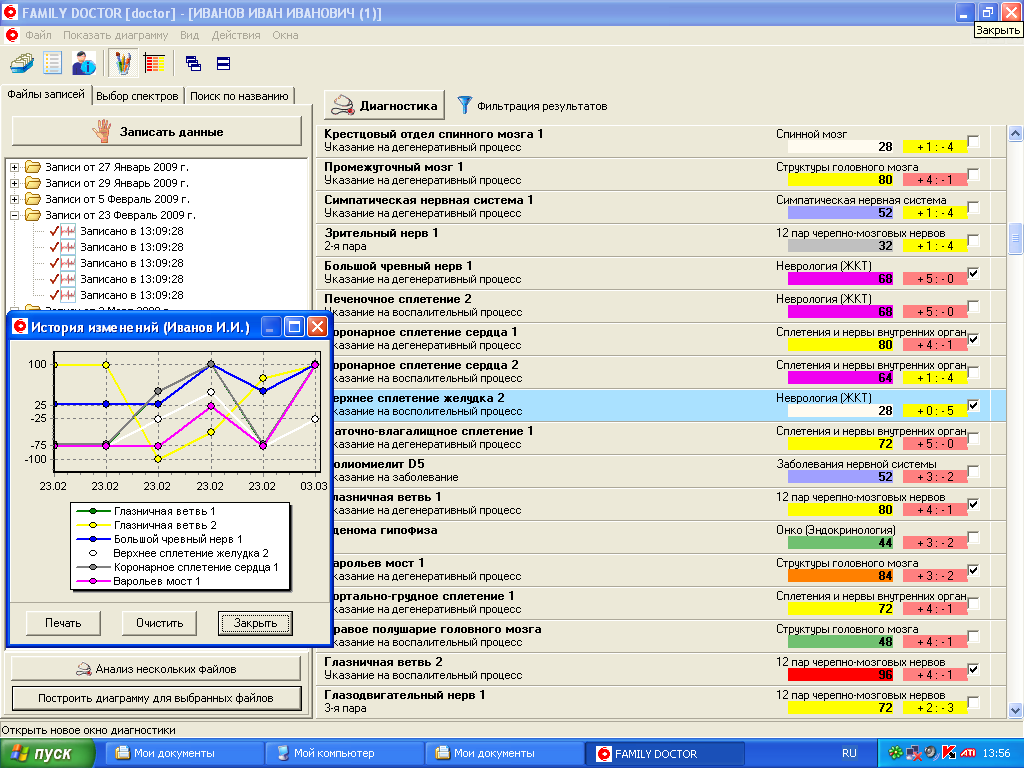This screenshot has width=1024, height=768.
Task: Uncheck the Глазничная ветвь 2 checkbox
Action: 973,669
